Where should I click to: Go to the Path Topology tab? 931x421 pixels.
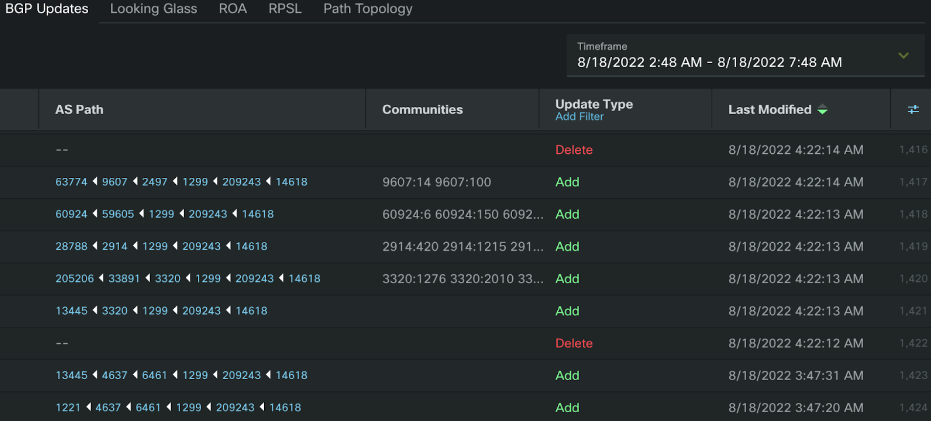pyautogui.click(x=368, y=9)
